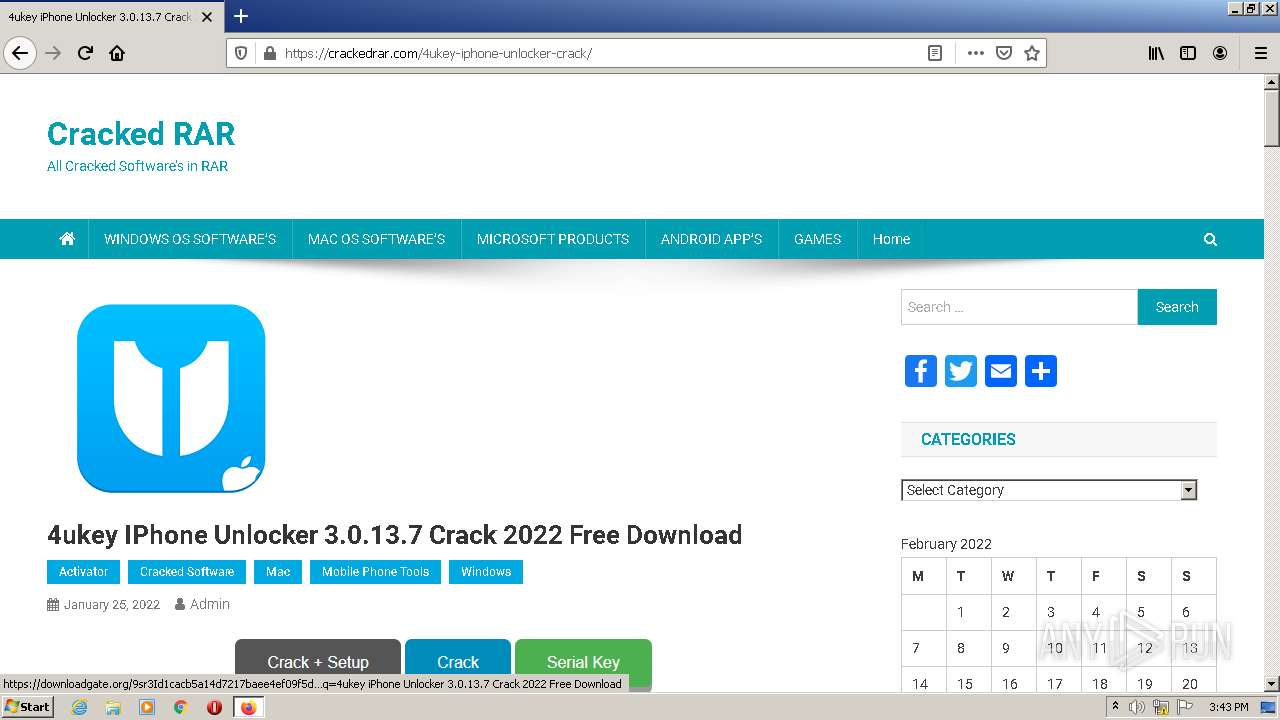
Task: Open the browser home page
Action: click(x=117, y=53)
